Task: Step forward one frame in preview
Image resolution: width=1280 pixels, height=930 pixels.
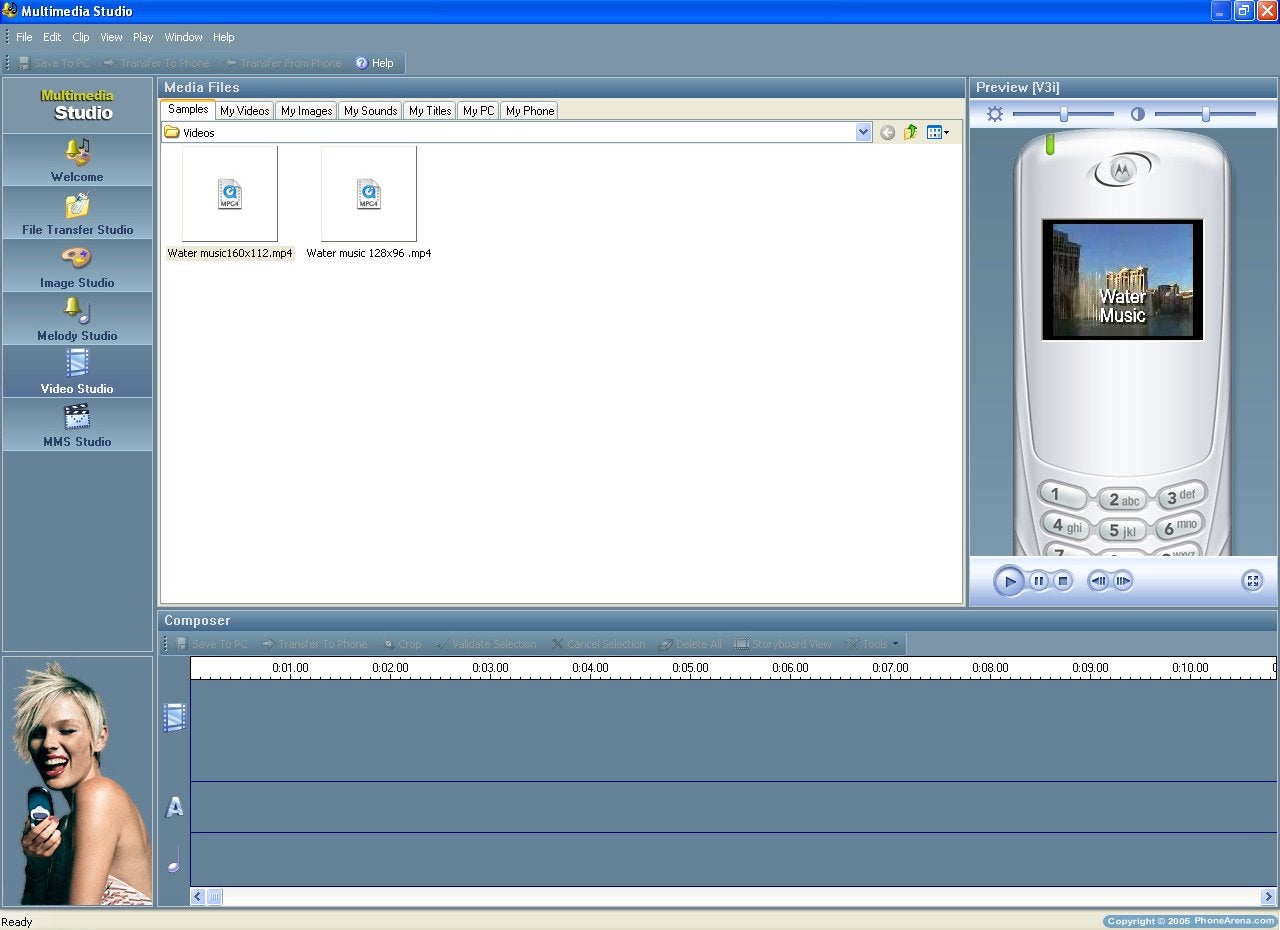Action: [1122, 581]
